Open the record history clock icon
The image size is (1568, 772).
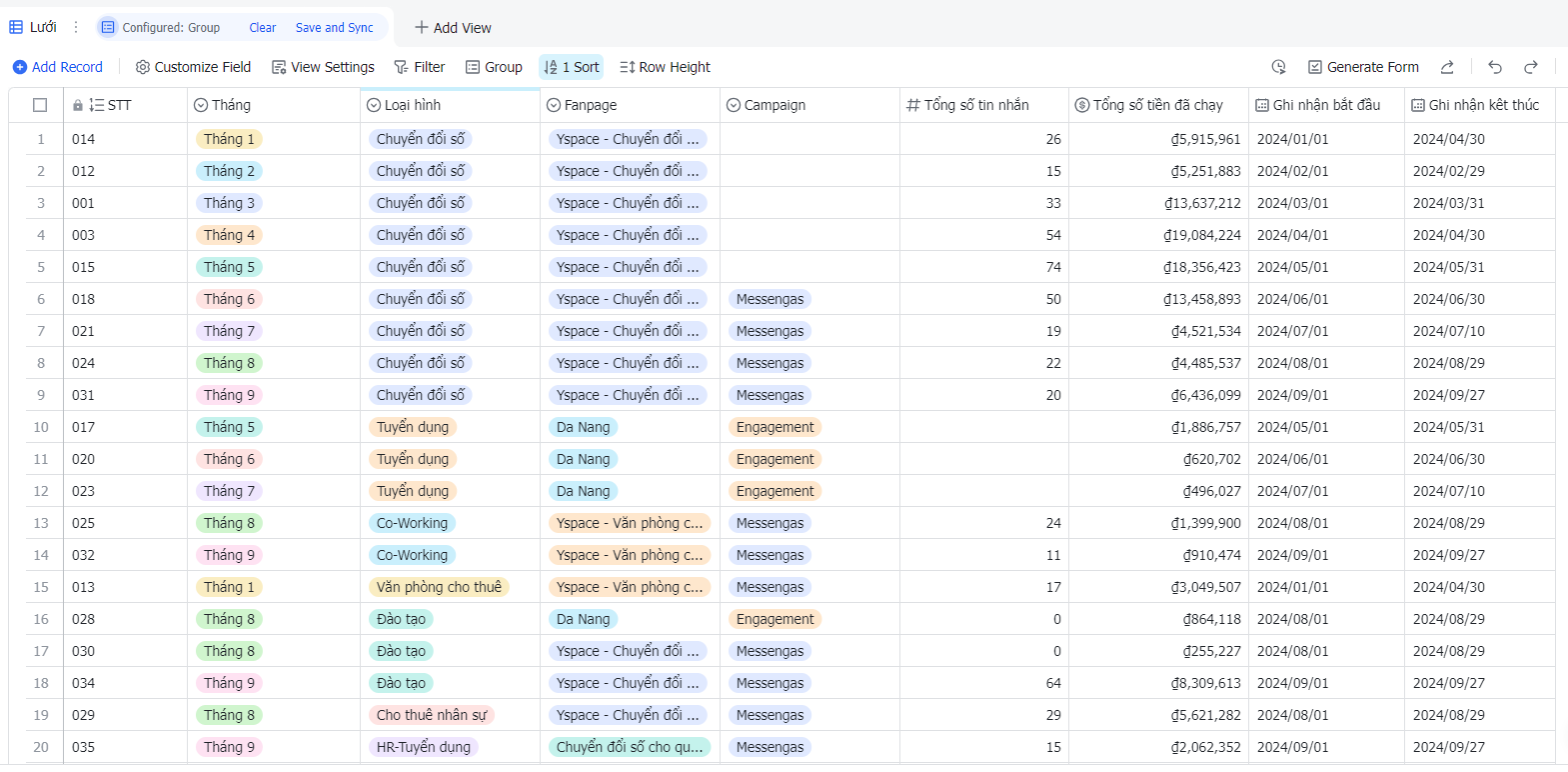coord(1278,67)
